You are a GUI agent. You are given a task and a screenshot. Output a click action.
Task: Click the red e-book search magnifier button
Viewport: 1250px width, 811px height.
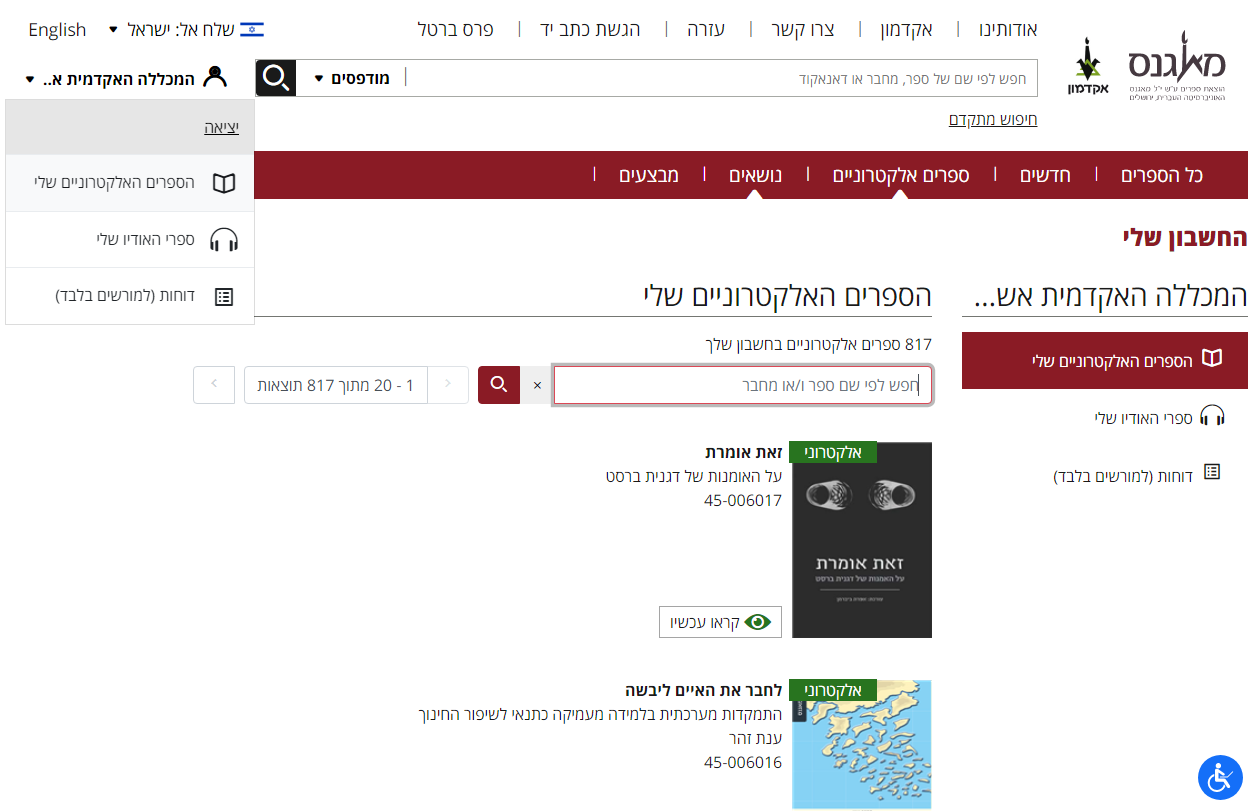499,385
